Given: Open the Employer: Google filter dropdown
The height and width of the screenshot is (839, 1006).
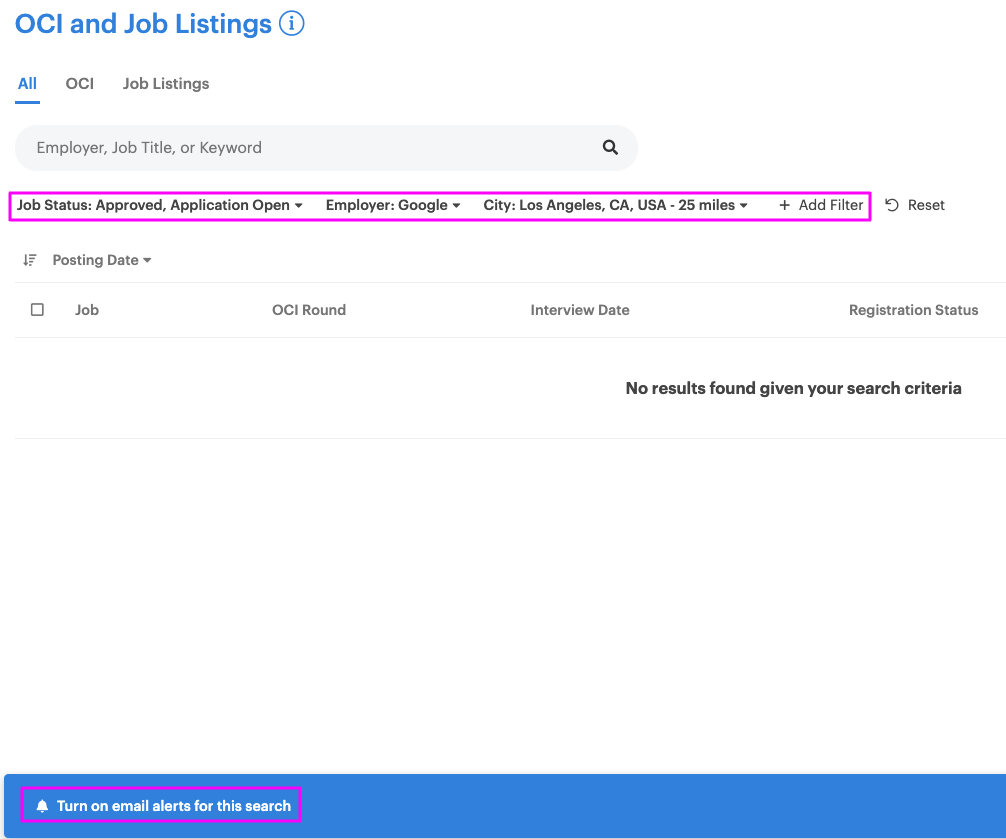Looking at the screenshot, I should [x=392, y=205].
